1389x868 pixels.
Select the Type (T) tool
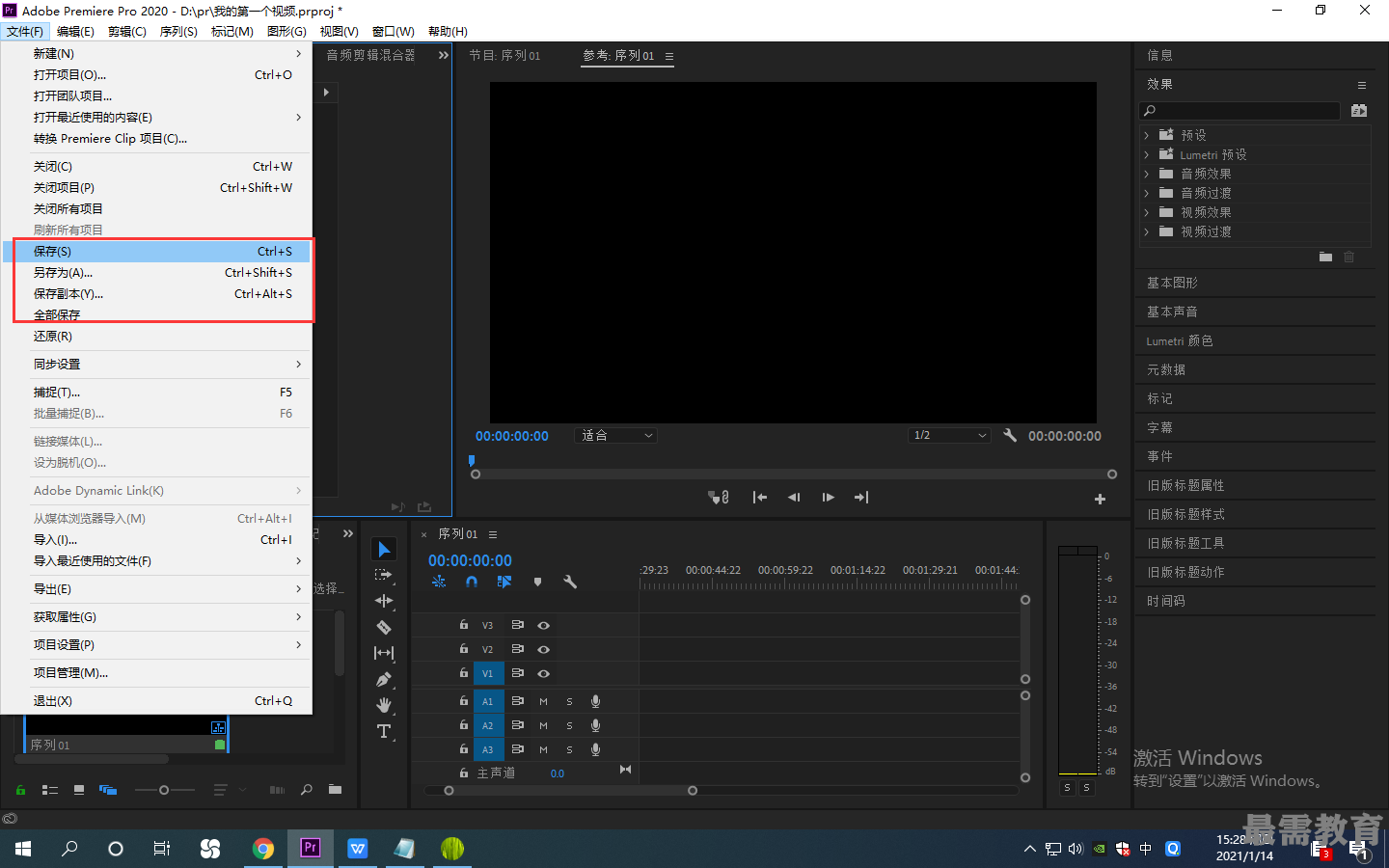coord(384,731)
